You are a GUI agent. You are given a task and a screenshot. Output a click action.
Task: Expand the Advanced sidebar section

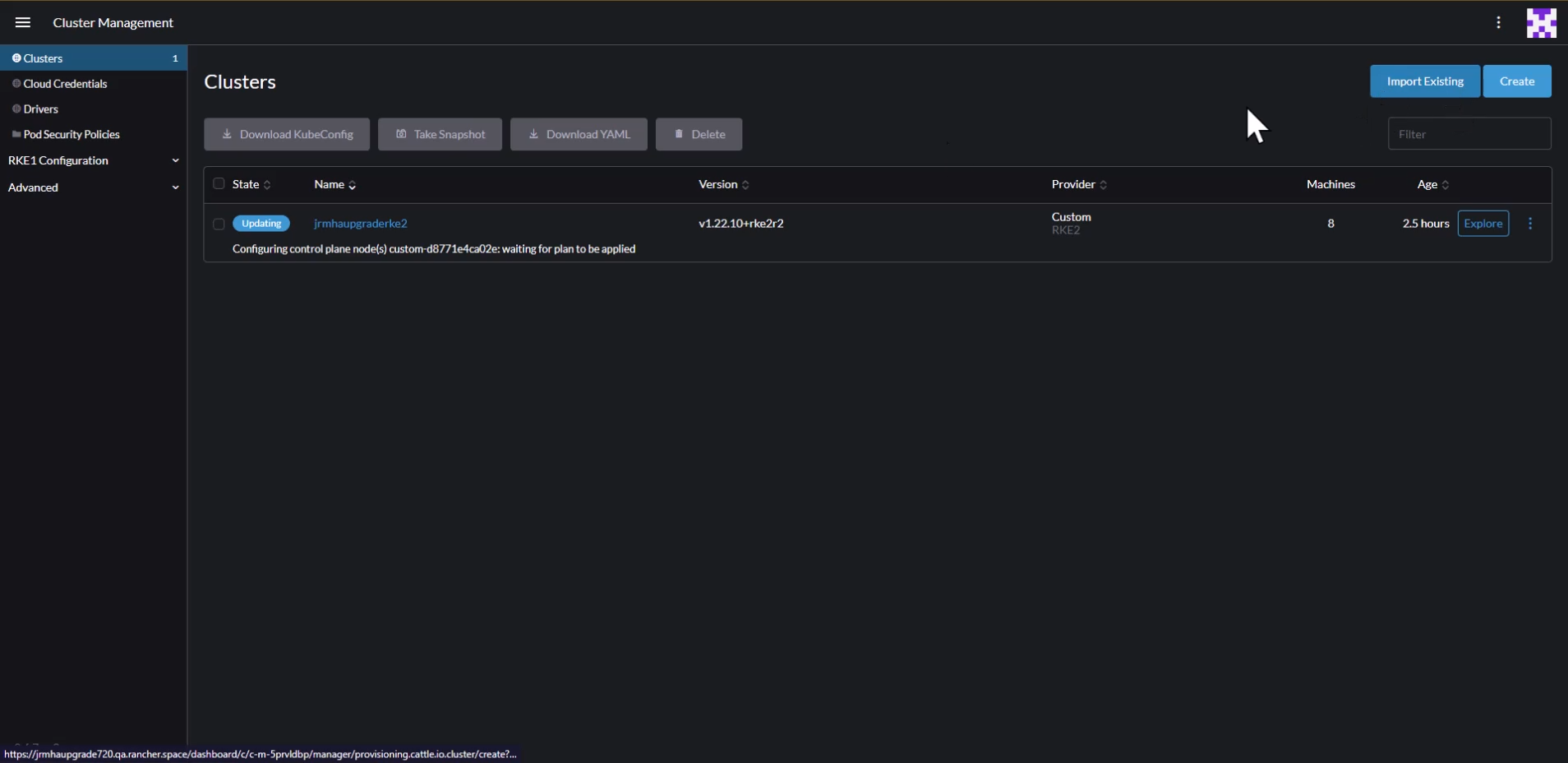(x=175, y=187)
